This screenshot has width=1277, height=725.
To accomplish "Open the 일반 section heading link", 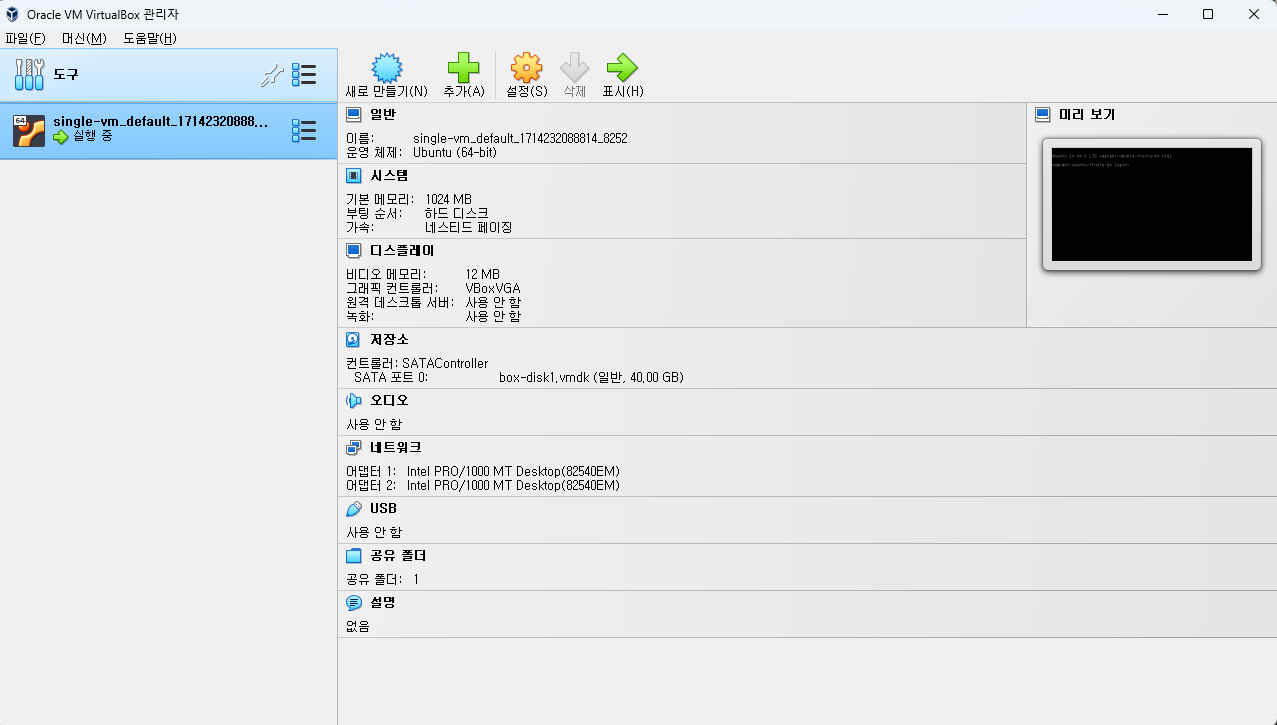I will 383,115.
